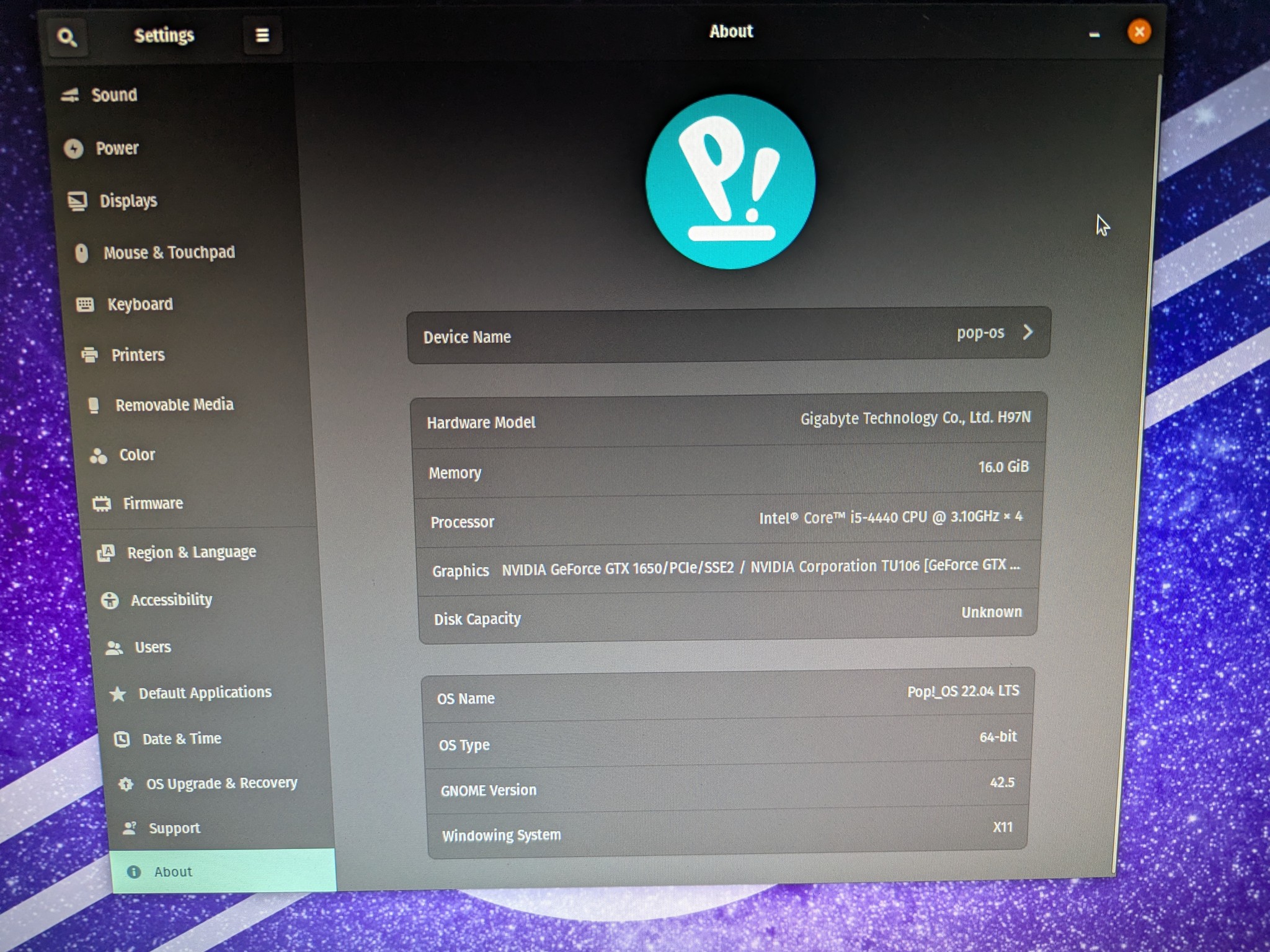The width and height of the screenshot is (1270, 952).
Task: Select the Windowing System row label
Action: tap(501, 835)
